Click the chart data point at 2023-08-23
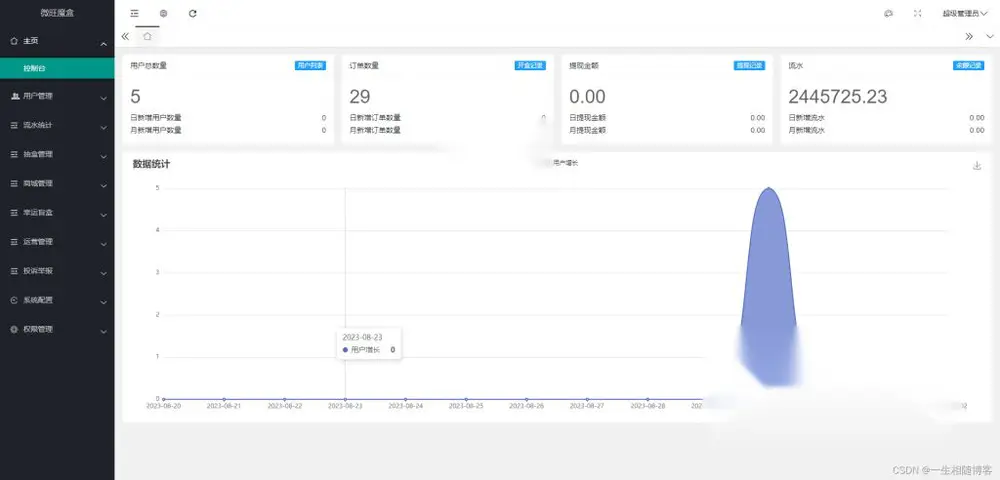This screenshot has height=480, width=1000. coord(345,399)
